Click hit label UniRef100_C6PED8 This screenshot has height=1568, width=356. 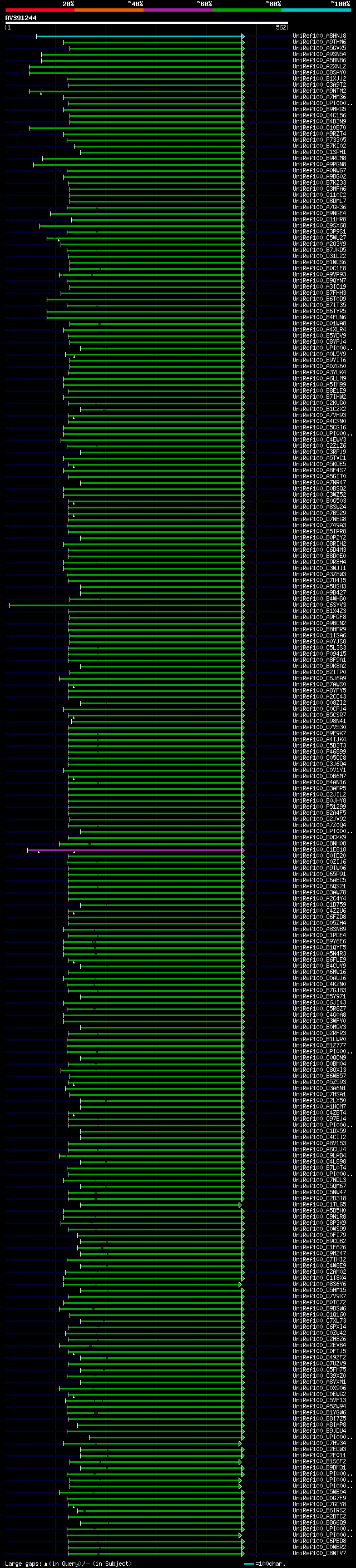click(319, 1542)
